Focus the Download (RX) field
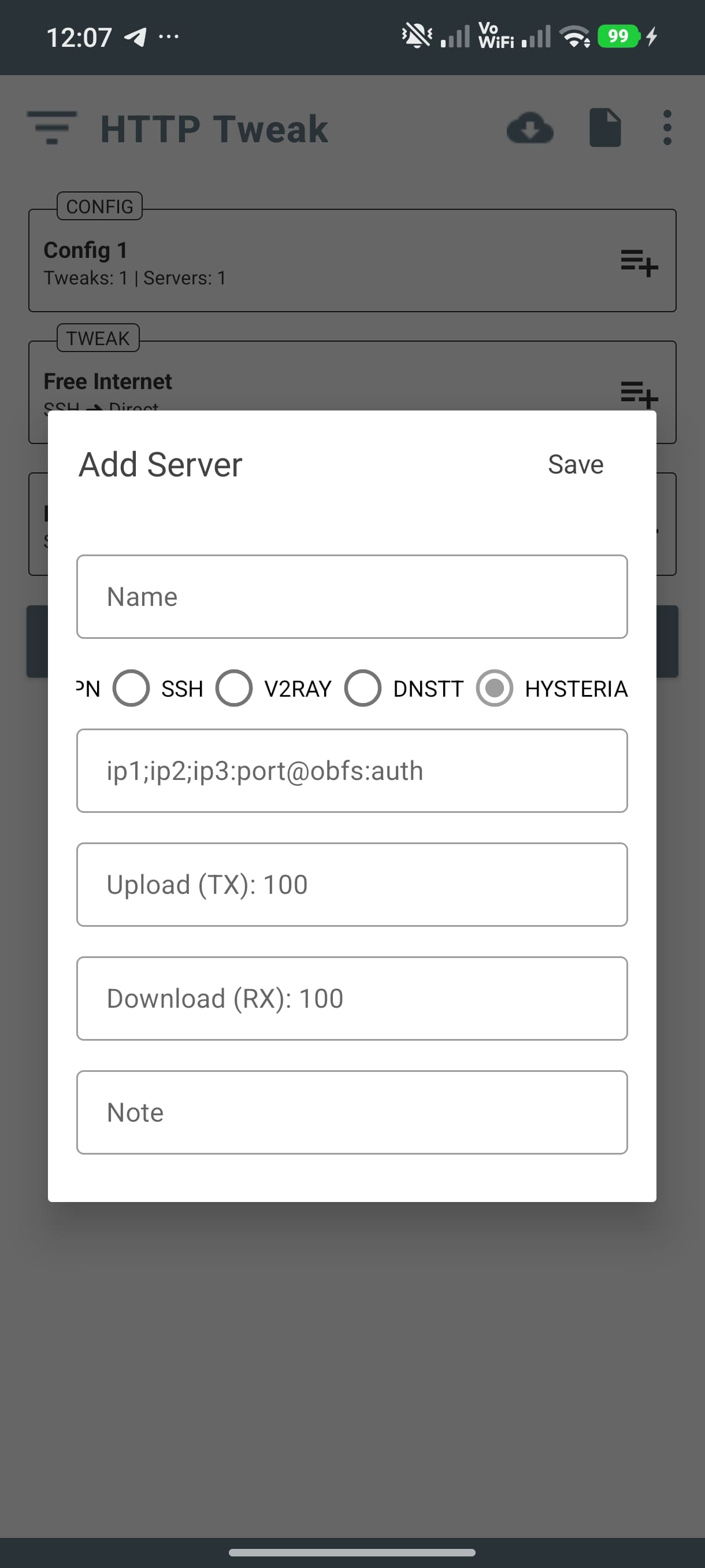The image size is (705, 1568). (352, 999)
